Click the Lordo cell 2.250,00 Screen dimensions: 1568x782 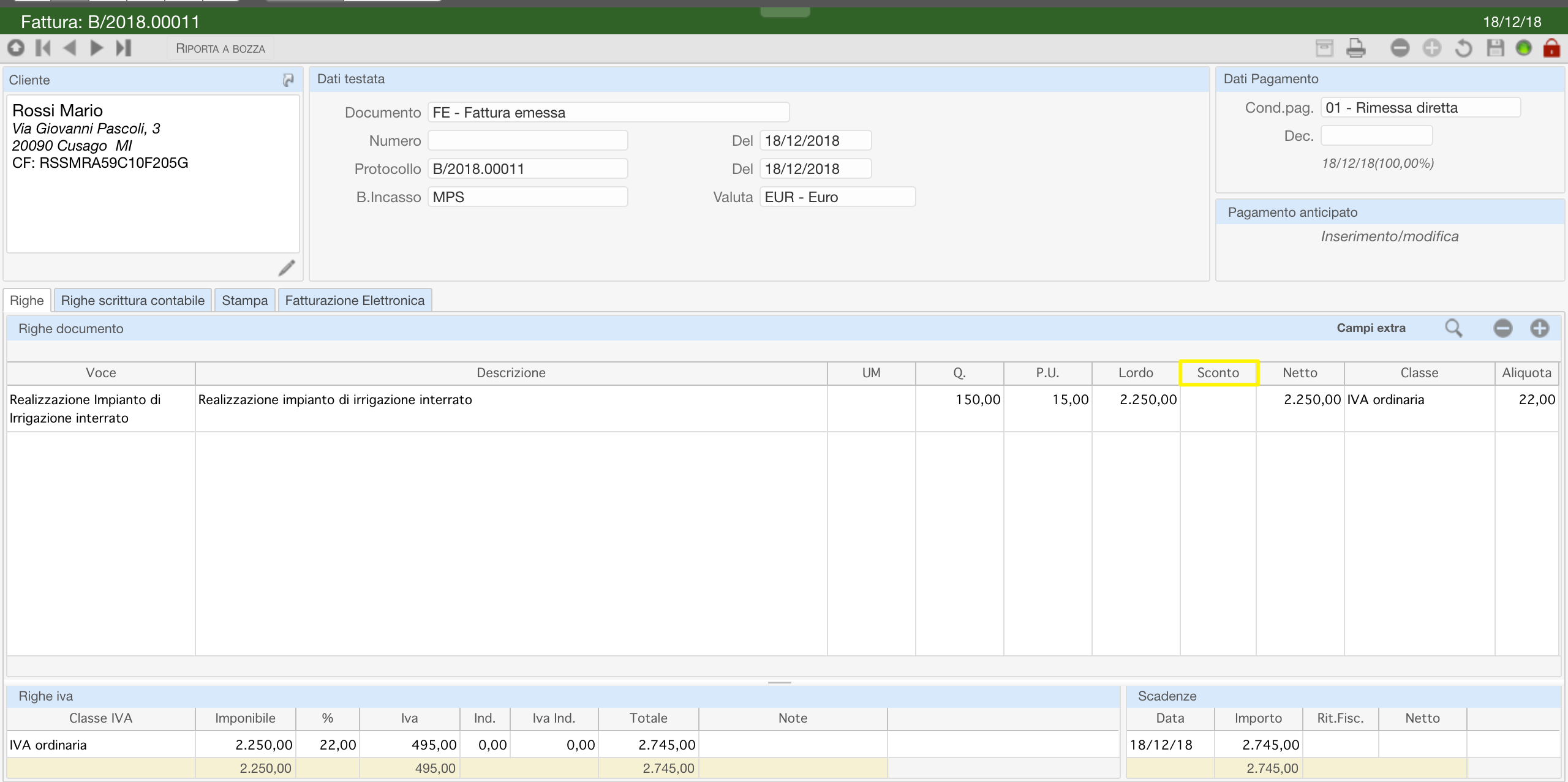pyautogui.click(x=1136, y=408)
